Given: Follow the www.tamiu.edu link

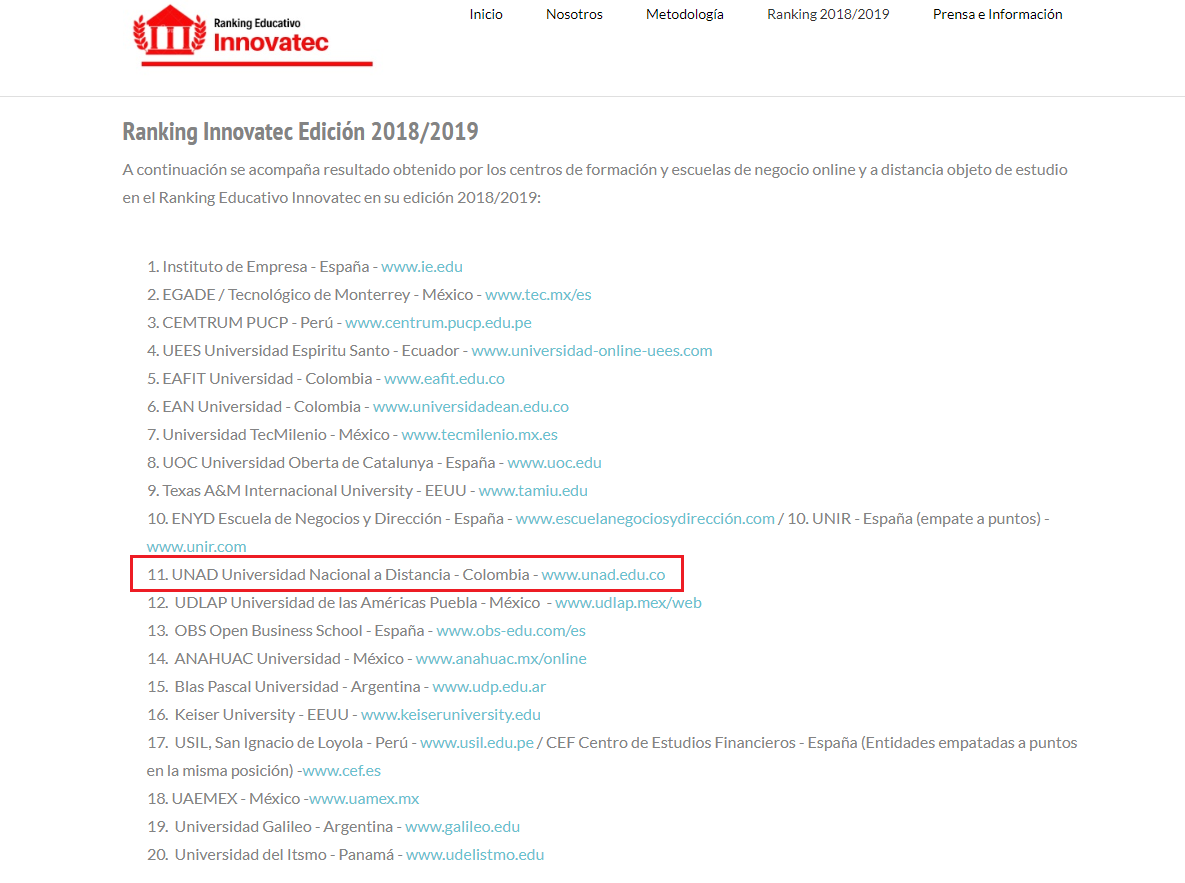Looking at the screenshot, I should tap(533, 490).
